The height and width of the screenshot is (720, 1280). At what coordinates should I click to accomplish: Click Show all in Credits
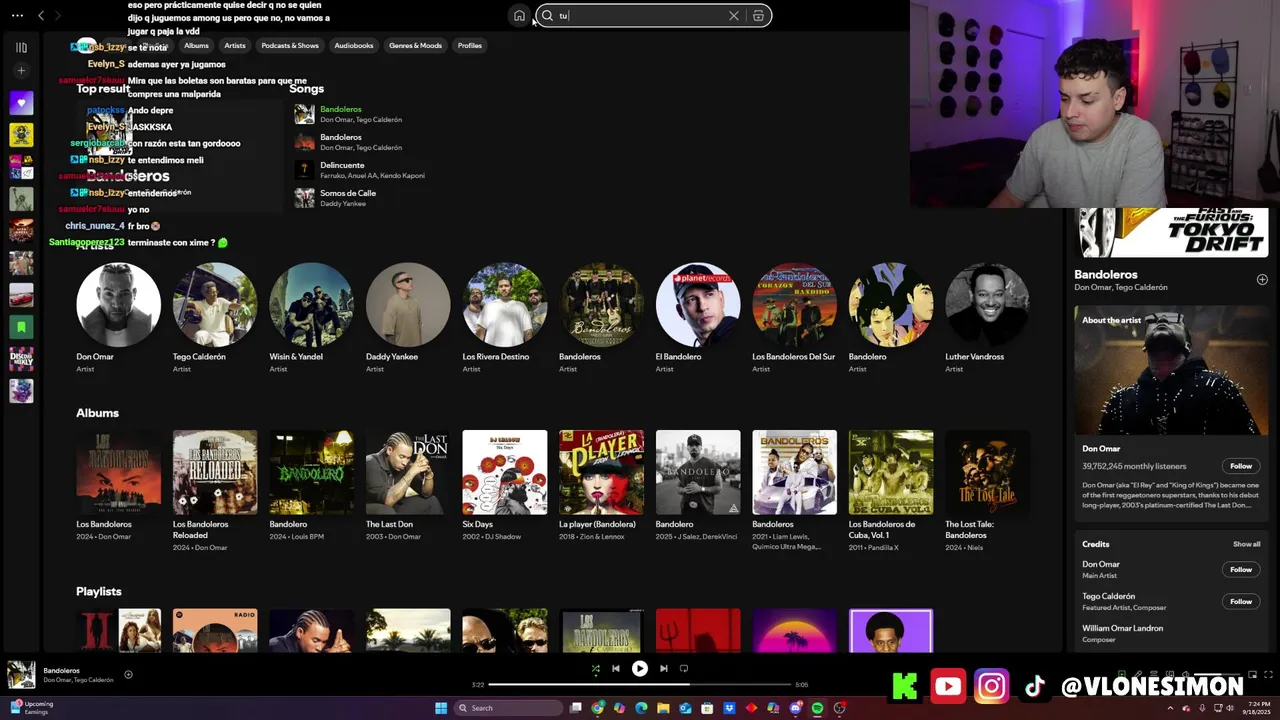coord(1246,544)
